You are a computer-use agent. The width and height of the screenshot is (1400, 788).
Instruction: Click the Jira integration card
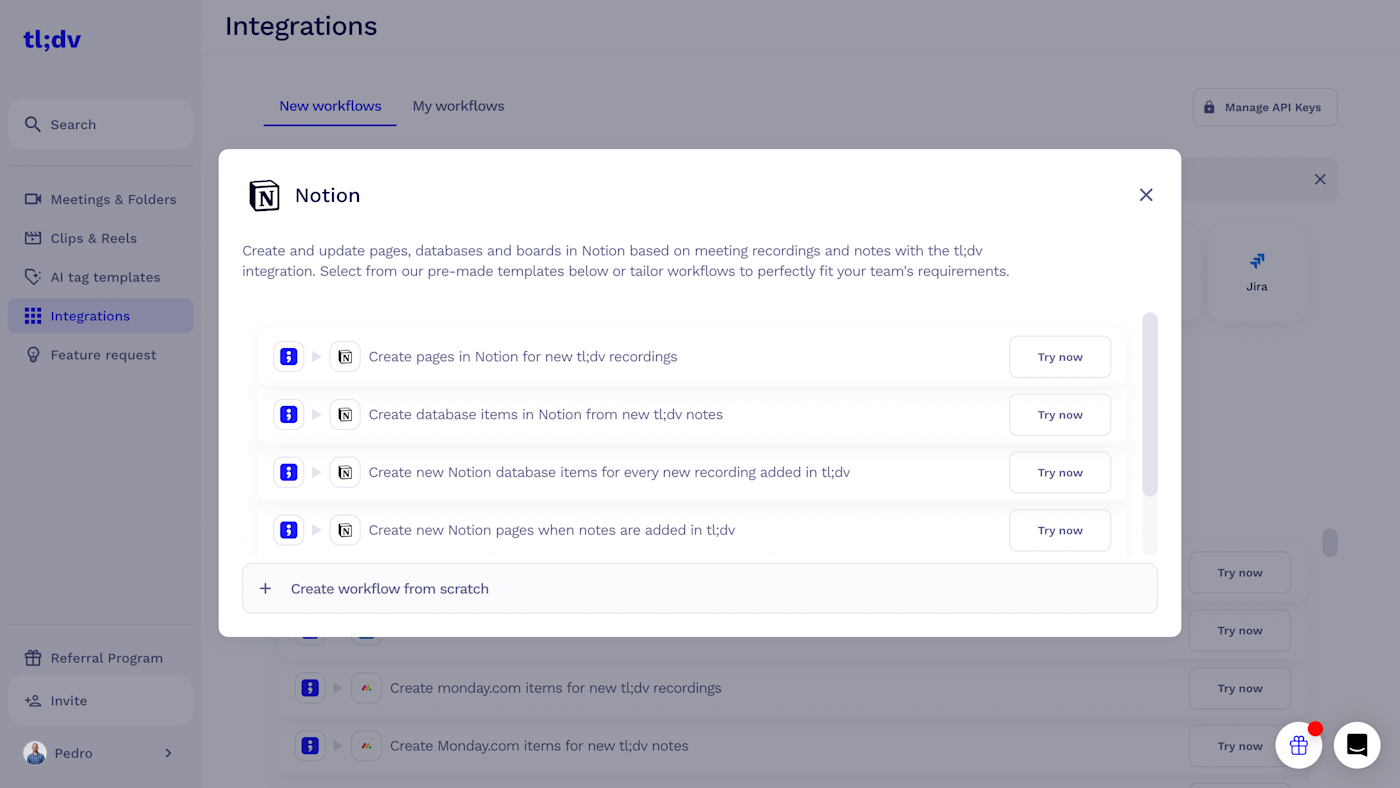tap(1256, 272)
